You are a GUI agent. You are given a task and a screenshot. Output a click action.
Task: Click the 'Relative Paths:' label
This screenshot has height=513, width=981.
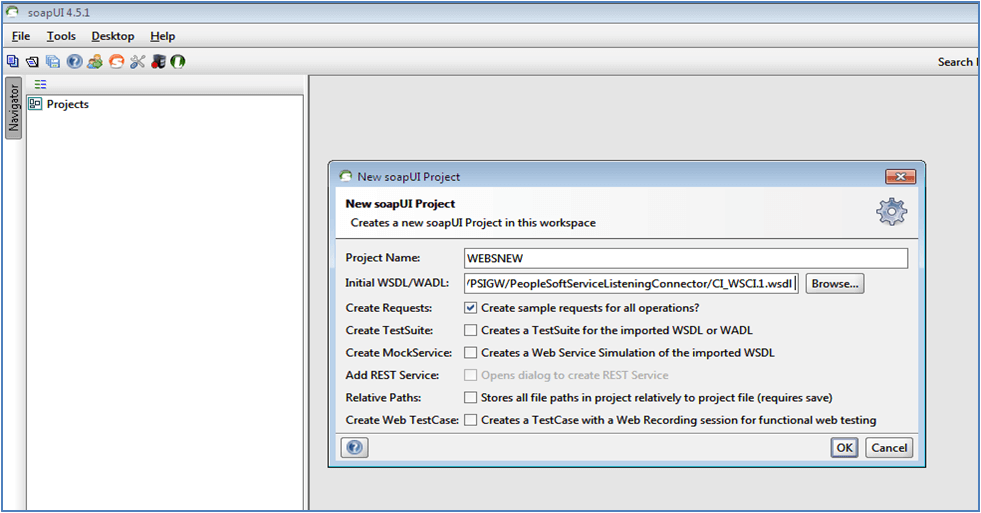(384, 397)
